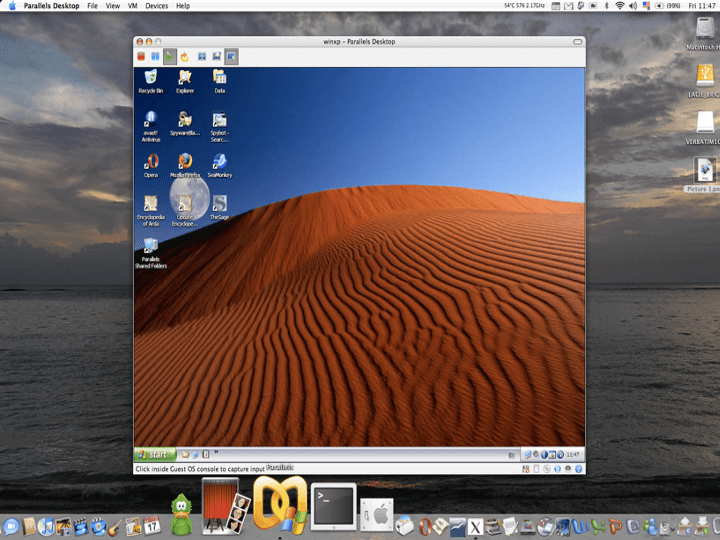Open the SeaMonkey desktop shortcut
This screenshot has width=720, height=540.
click(220, 161)
